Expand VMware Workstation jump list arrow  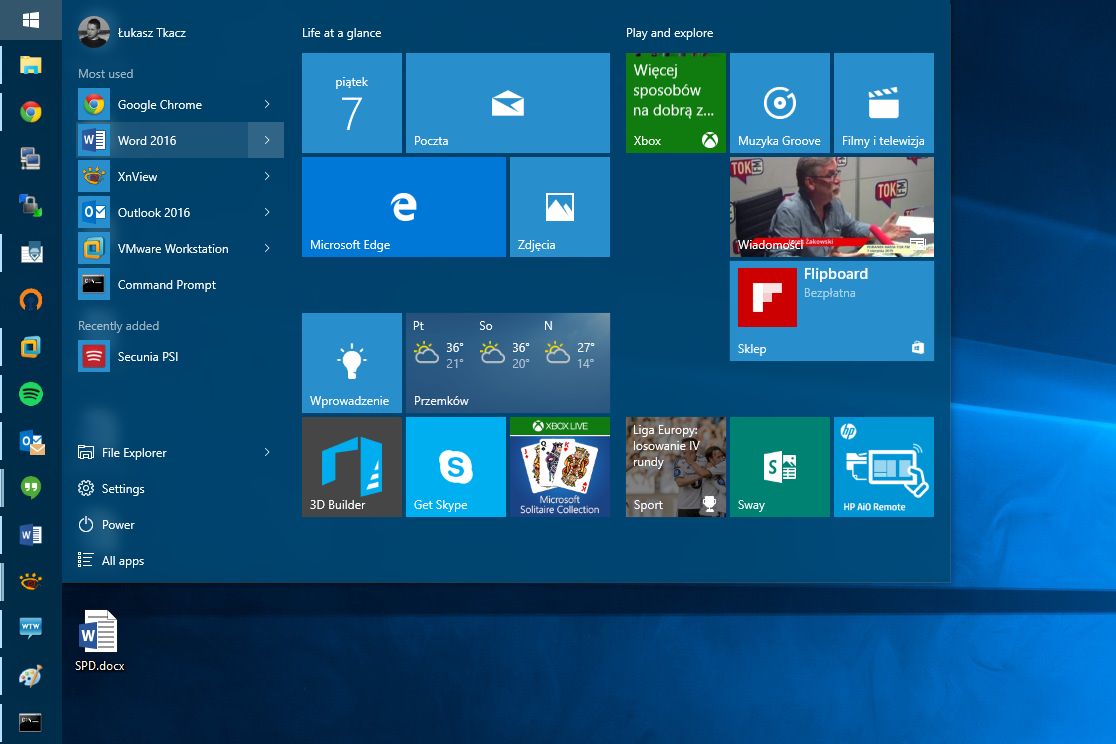(x=267, y=248)
